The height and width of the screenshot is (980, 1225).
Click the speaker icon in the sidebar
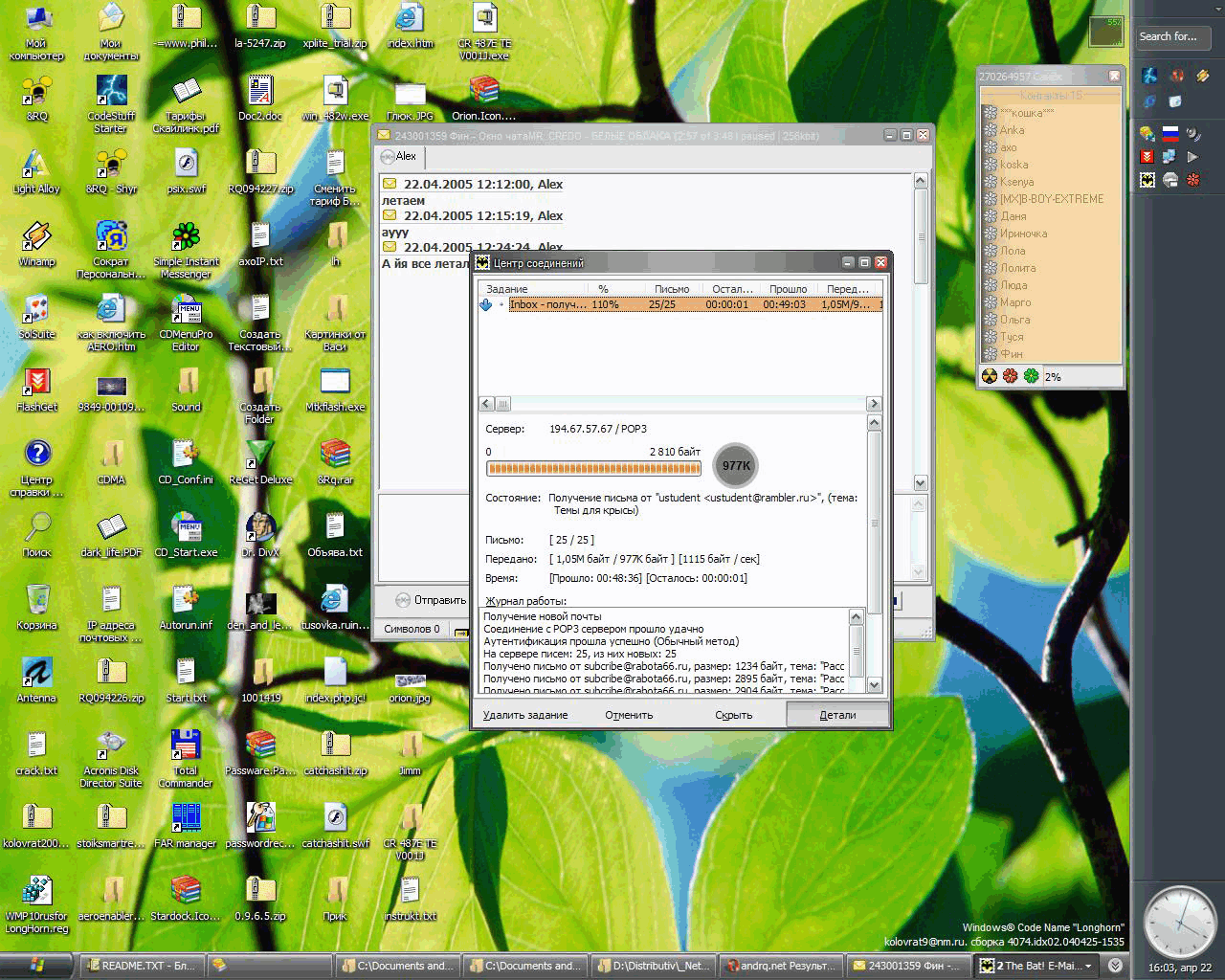[1193, 133]
